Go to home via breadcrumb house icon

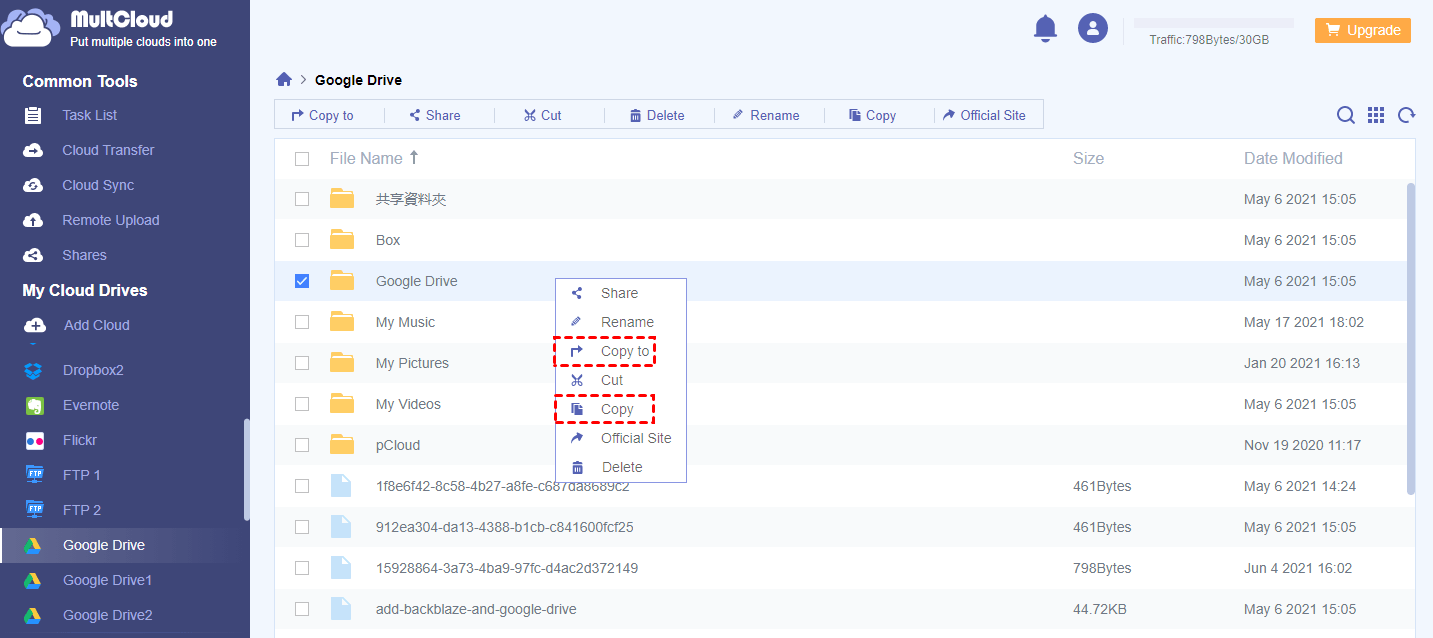tap(284, 80)
